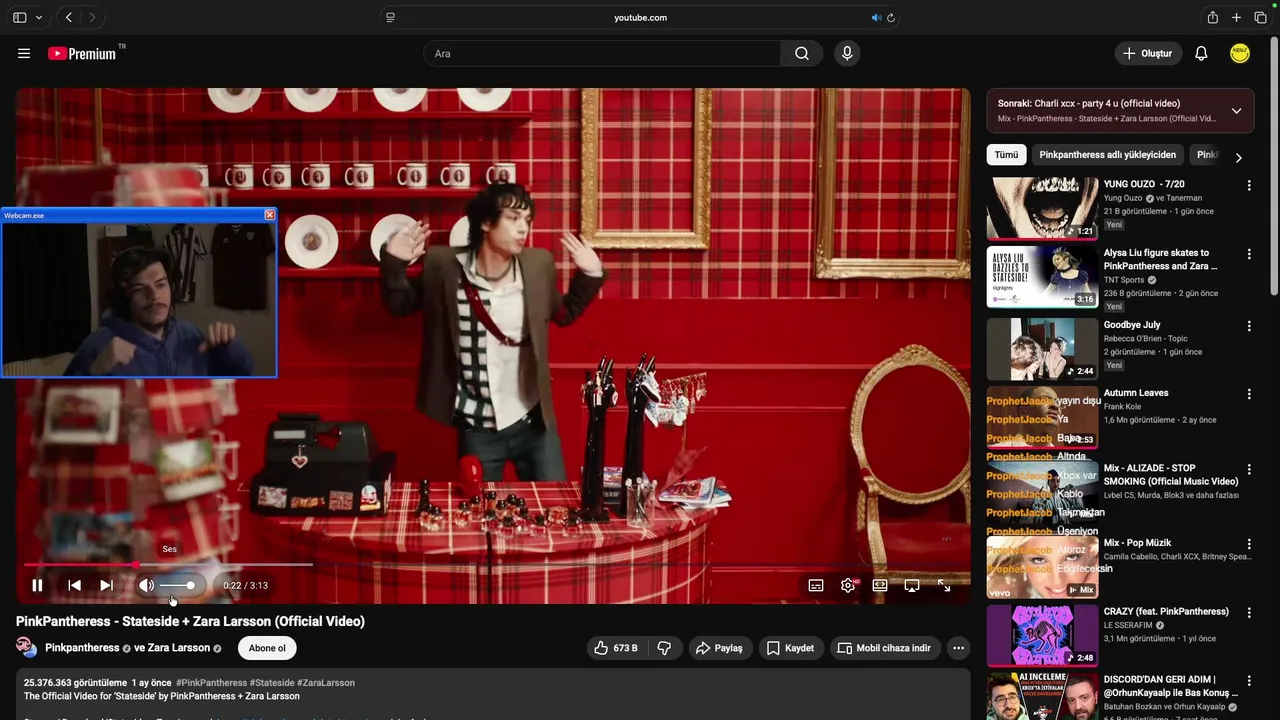The width and height of the screenshot is (1280, 720).
Task: Save video with Kaydet button
Action: 790,648
